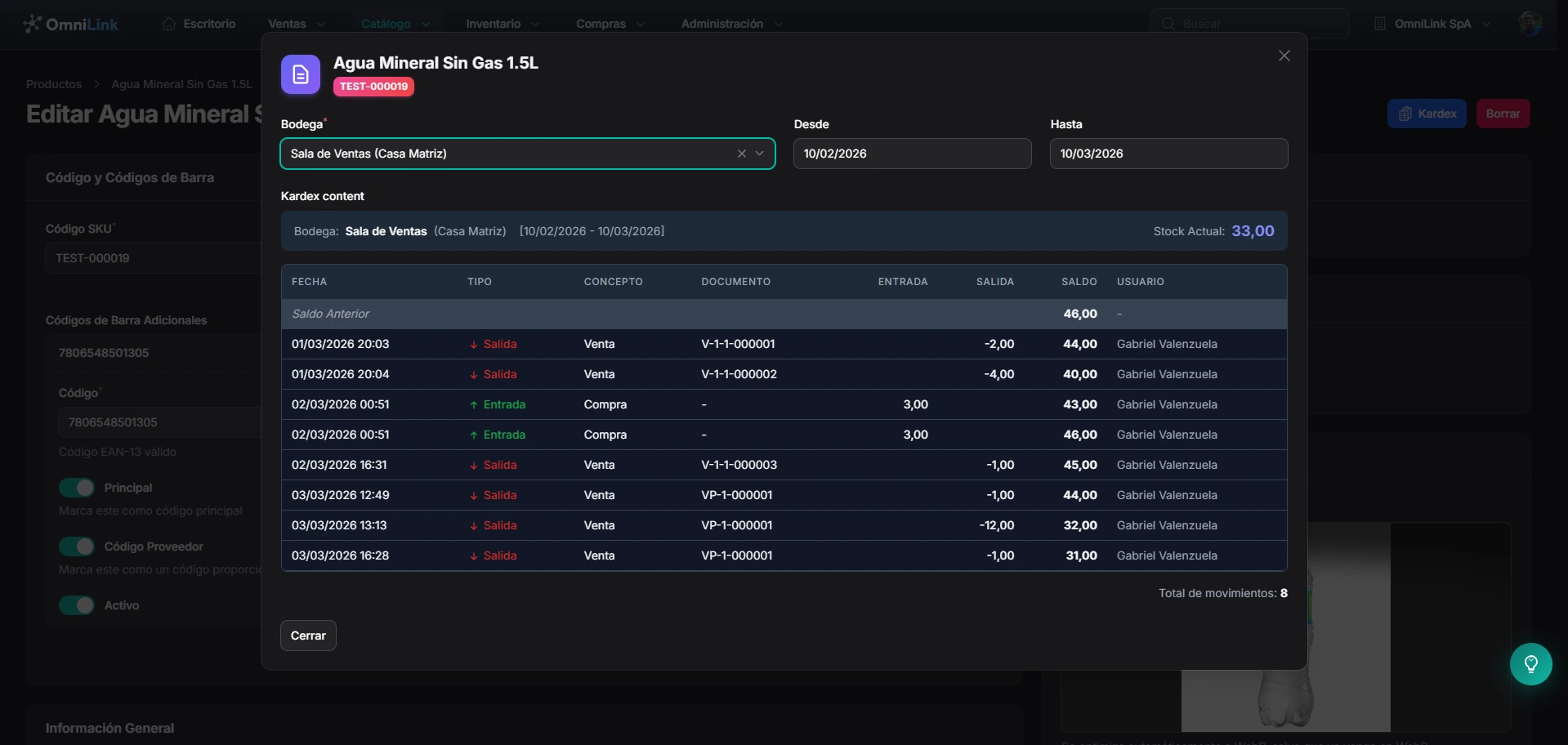Open the Administración menu
This screenshot has width=1568, height=745.
pyautogui.click(x=732, y=24)
